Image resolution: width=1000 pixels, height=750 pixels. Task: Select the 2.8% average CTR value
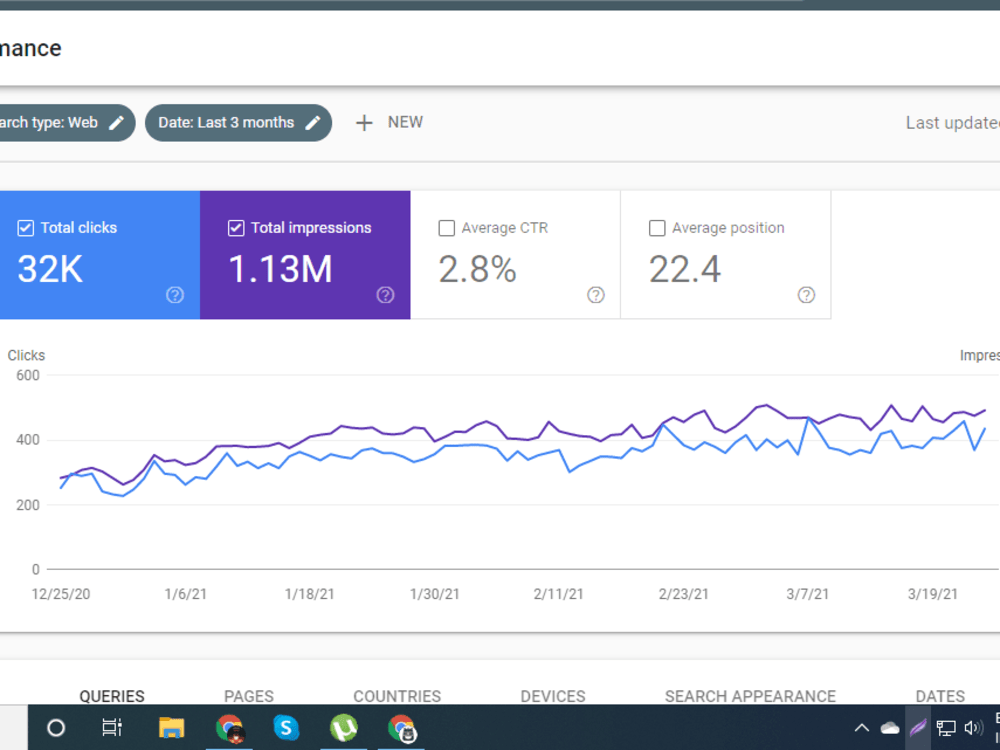click(477, 269)
